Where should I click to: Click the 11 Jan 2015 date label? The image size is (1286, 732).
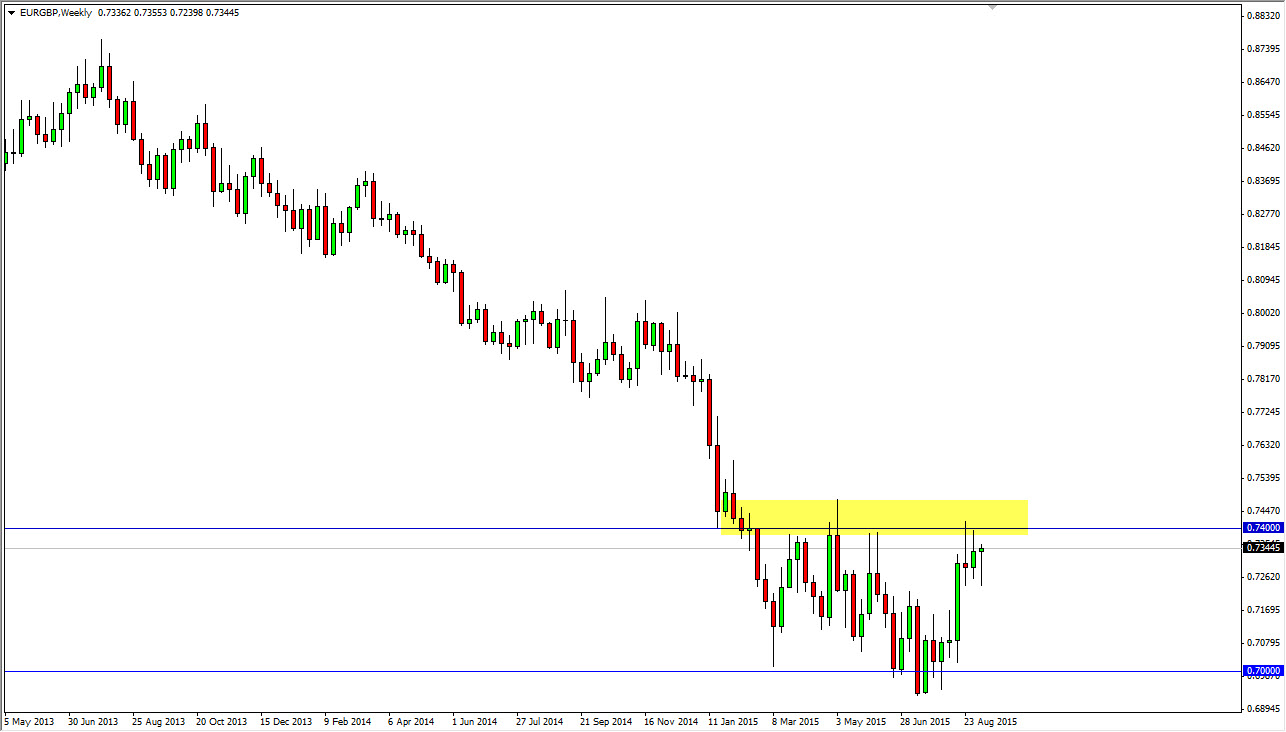(x=735, y=721)
